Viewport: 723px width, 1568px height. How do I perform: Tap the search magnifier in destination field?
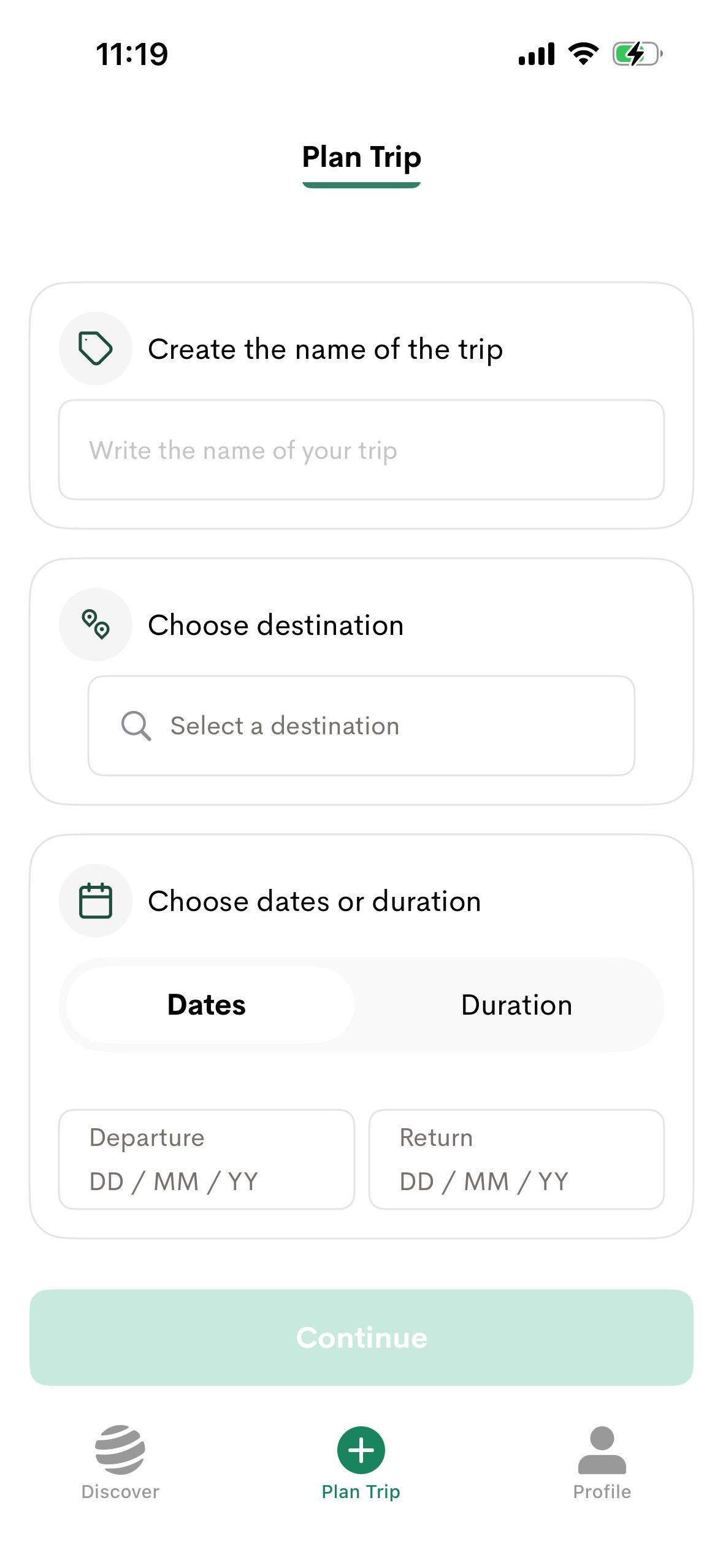(x=136, y=726)
